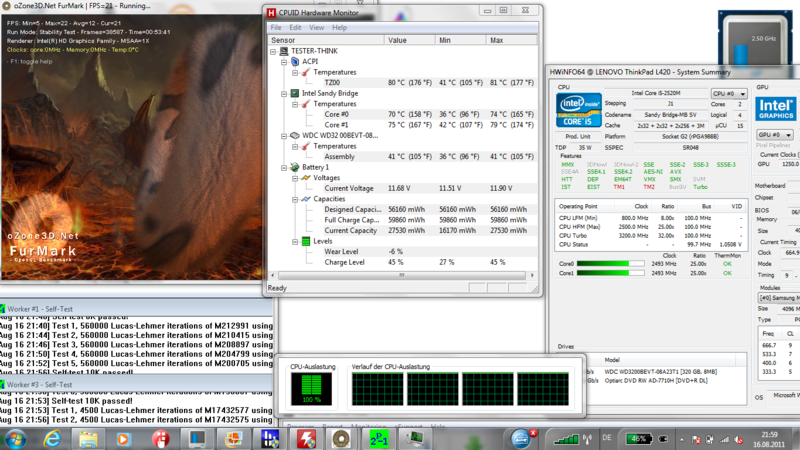Collapse the Battery 1 node
Image resolution: width=800 pixels, height=450 pixels.
tap(284, 167)
